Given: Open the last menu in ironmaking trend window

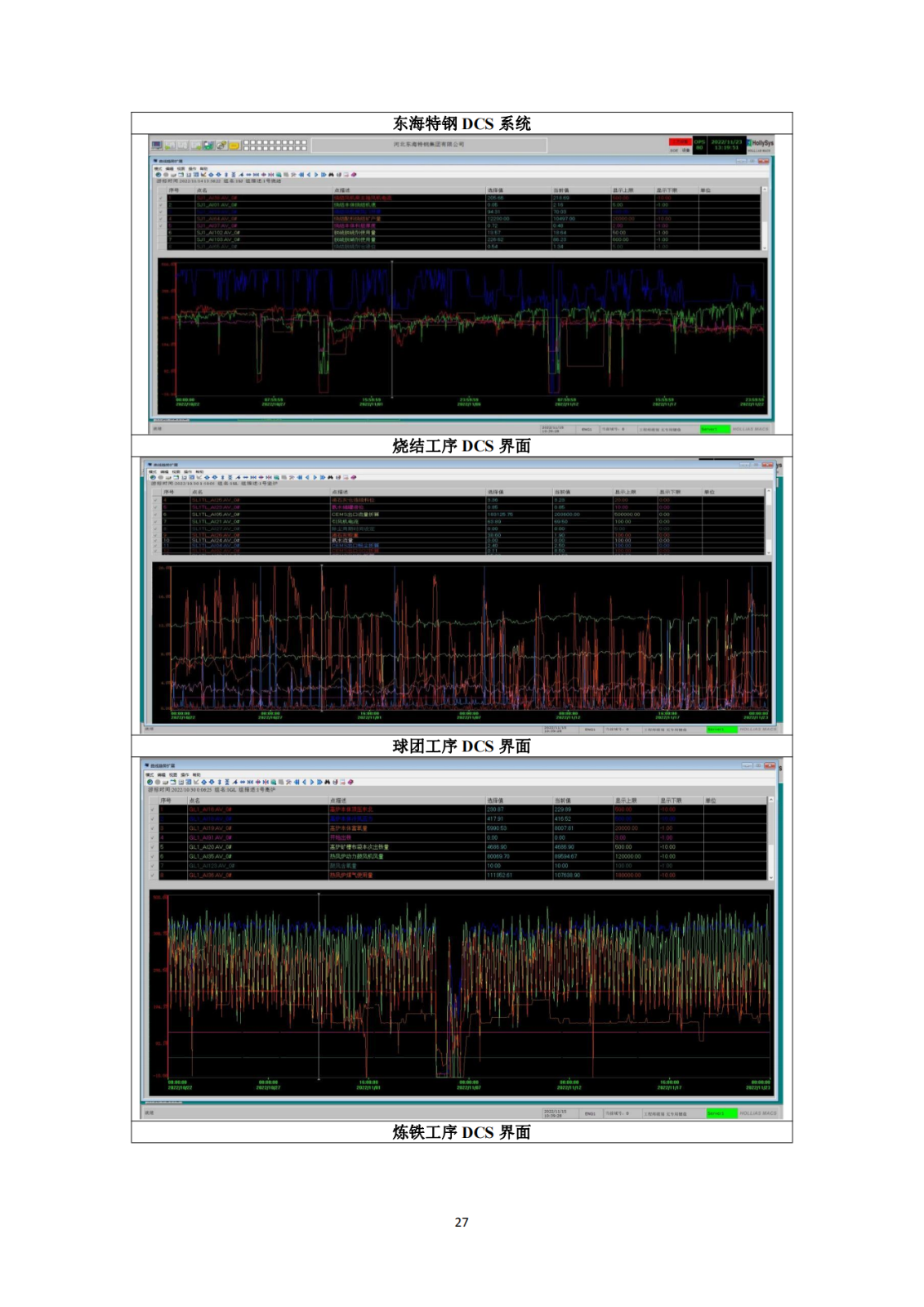Looking at the screenshot, I should point(196,774).
